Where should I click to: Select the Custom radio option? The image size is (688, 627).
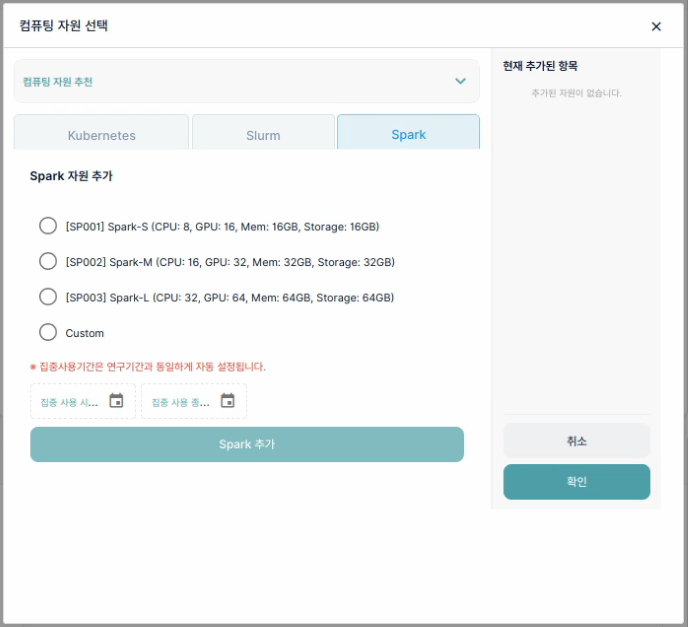pos(48,333)
